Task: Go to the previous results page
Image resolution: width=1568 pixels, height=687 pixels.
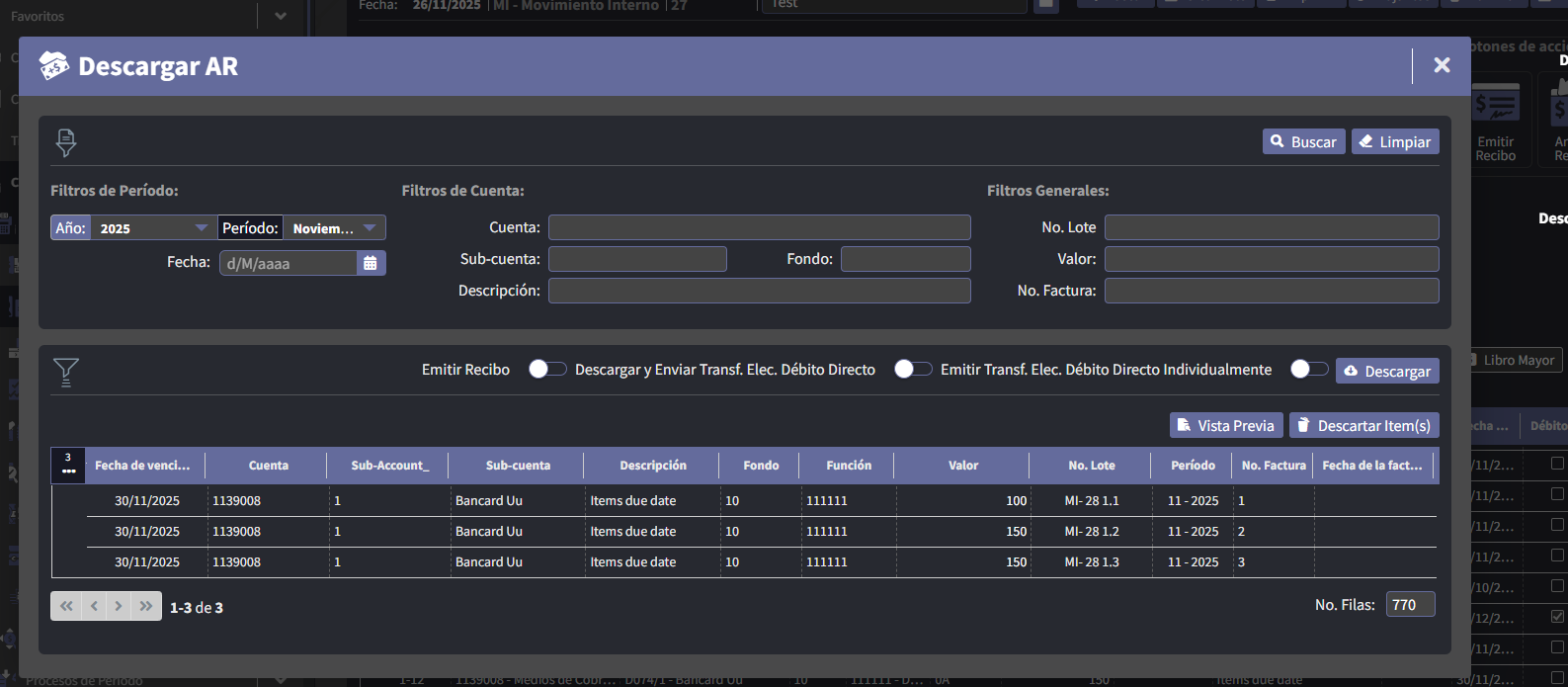Action: click(94, 606)
